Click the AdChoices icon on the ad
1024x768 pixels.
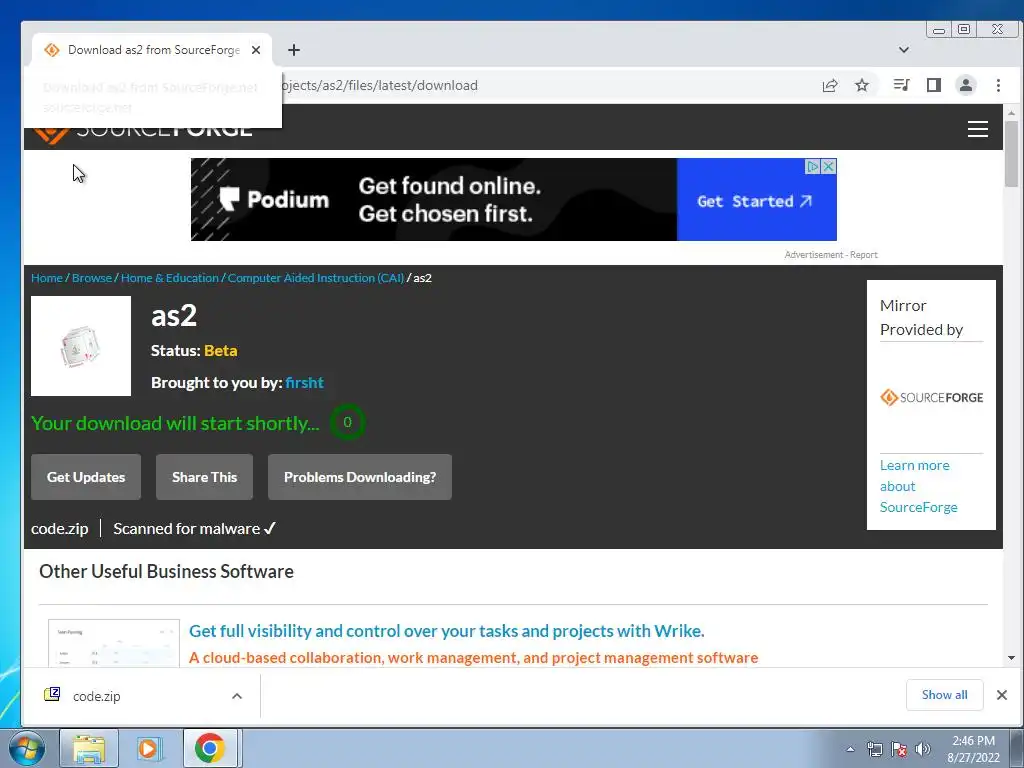tap(813, 167)
